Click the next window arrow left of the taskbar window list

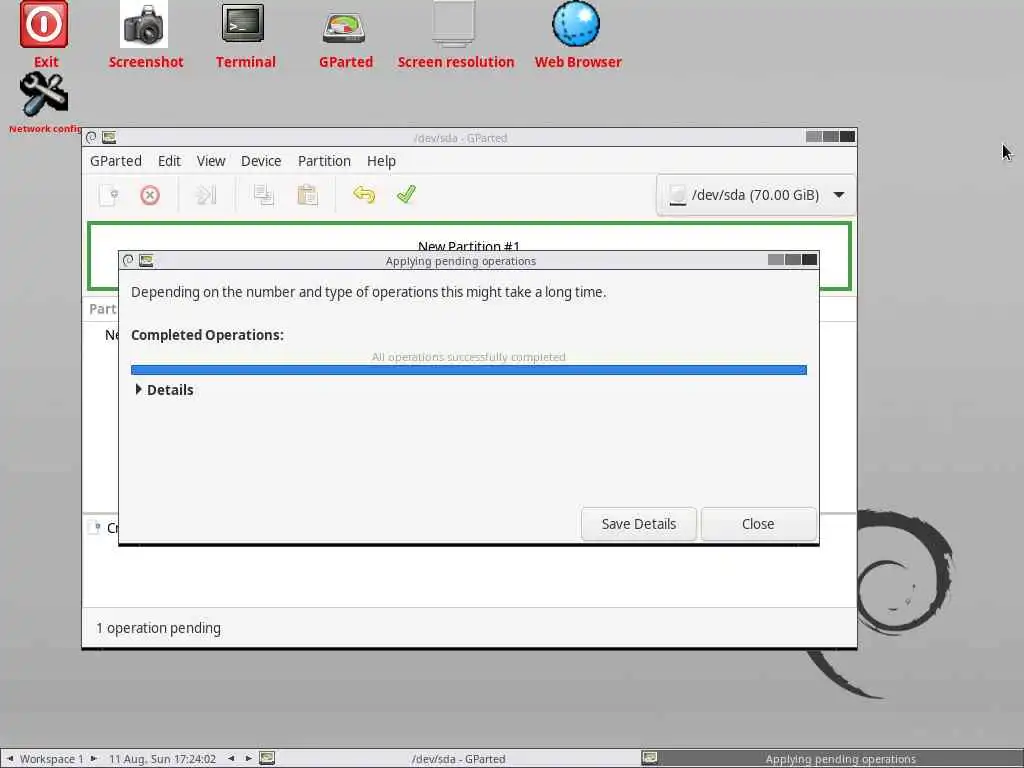click(248, 759)
